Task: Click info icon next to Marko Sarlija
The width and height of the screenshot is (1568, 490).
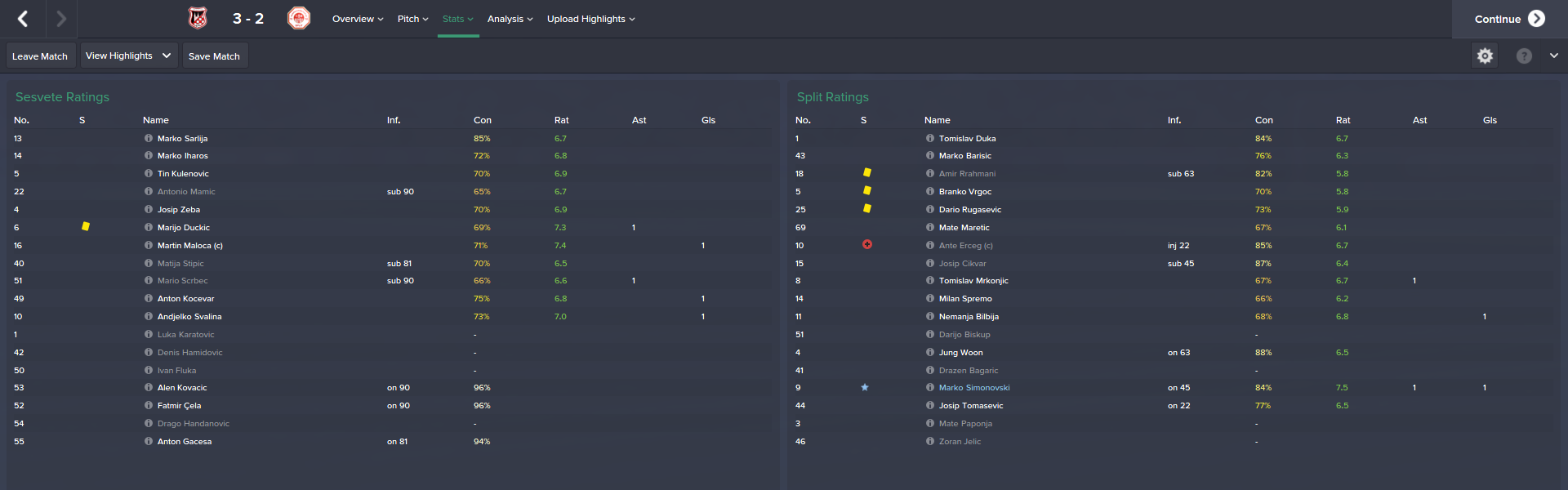Action: coord(149,139)
